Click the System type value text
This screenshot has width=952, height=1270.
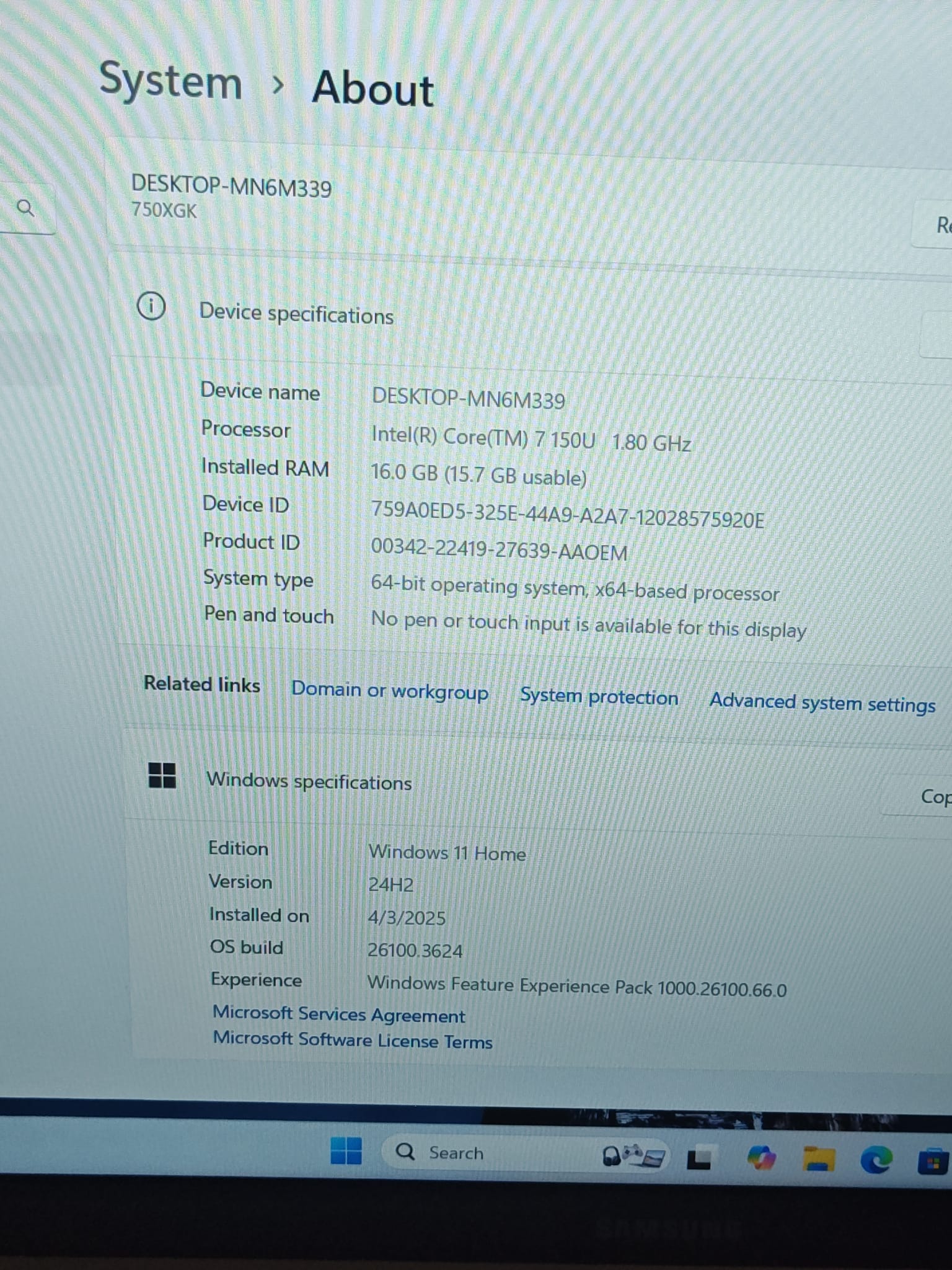click(x=575, y=588)
